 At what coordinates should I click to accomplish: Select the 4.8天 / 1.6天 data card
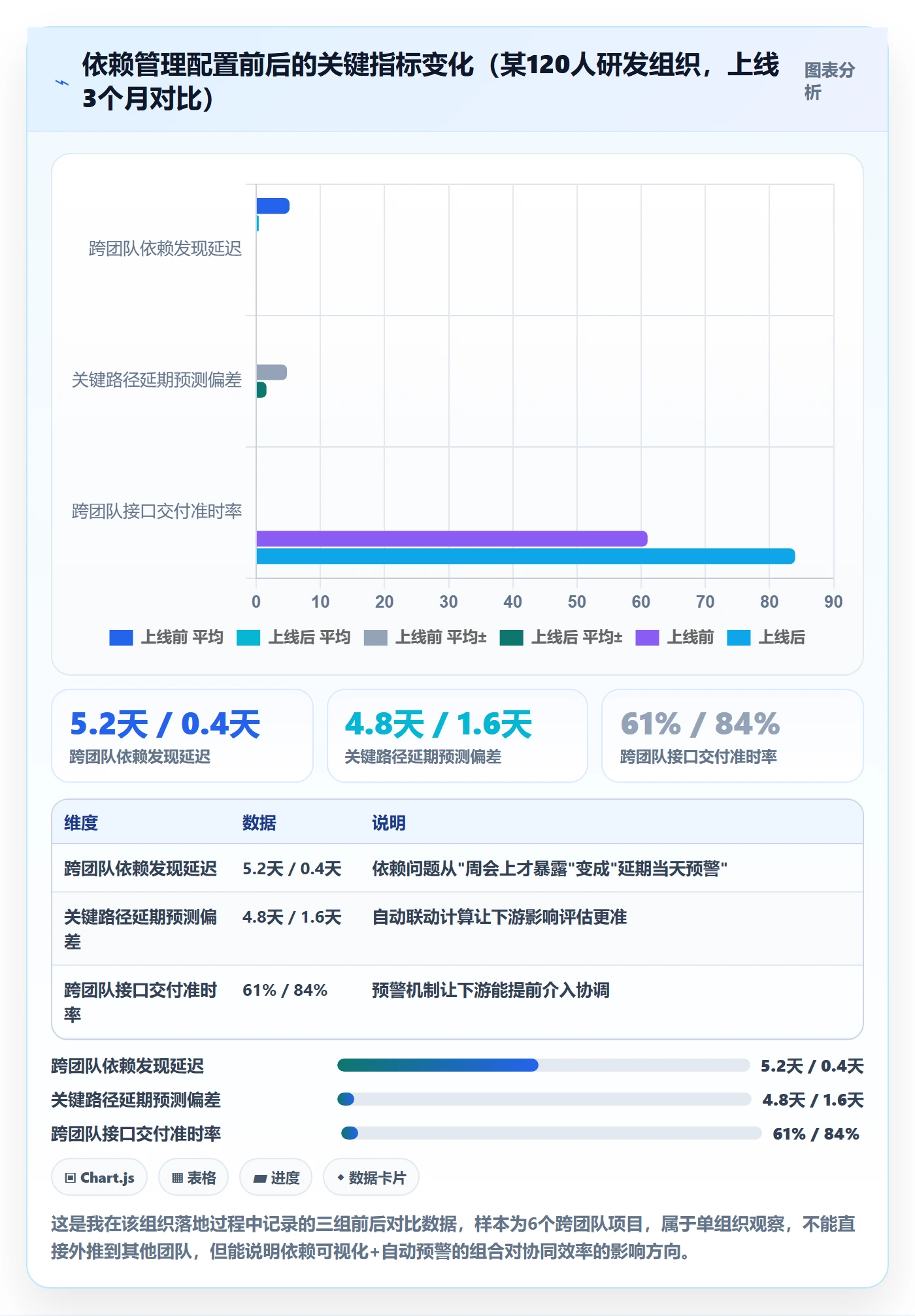pyautogui.click(x=457, y=736)
